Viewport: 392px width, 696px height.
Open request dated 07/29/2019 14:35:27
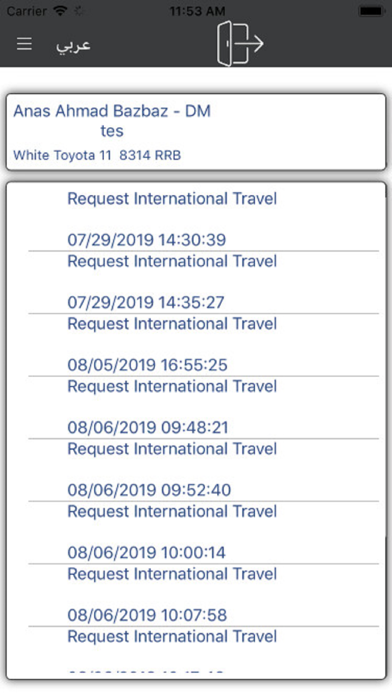[x=203, y=282]
